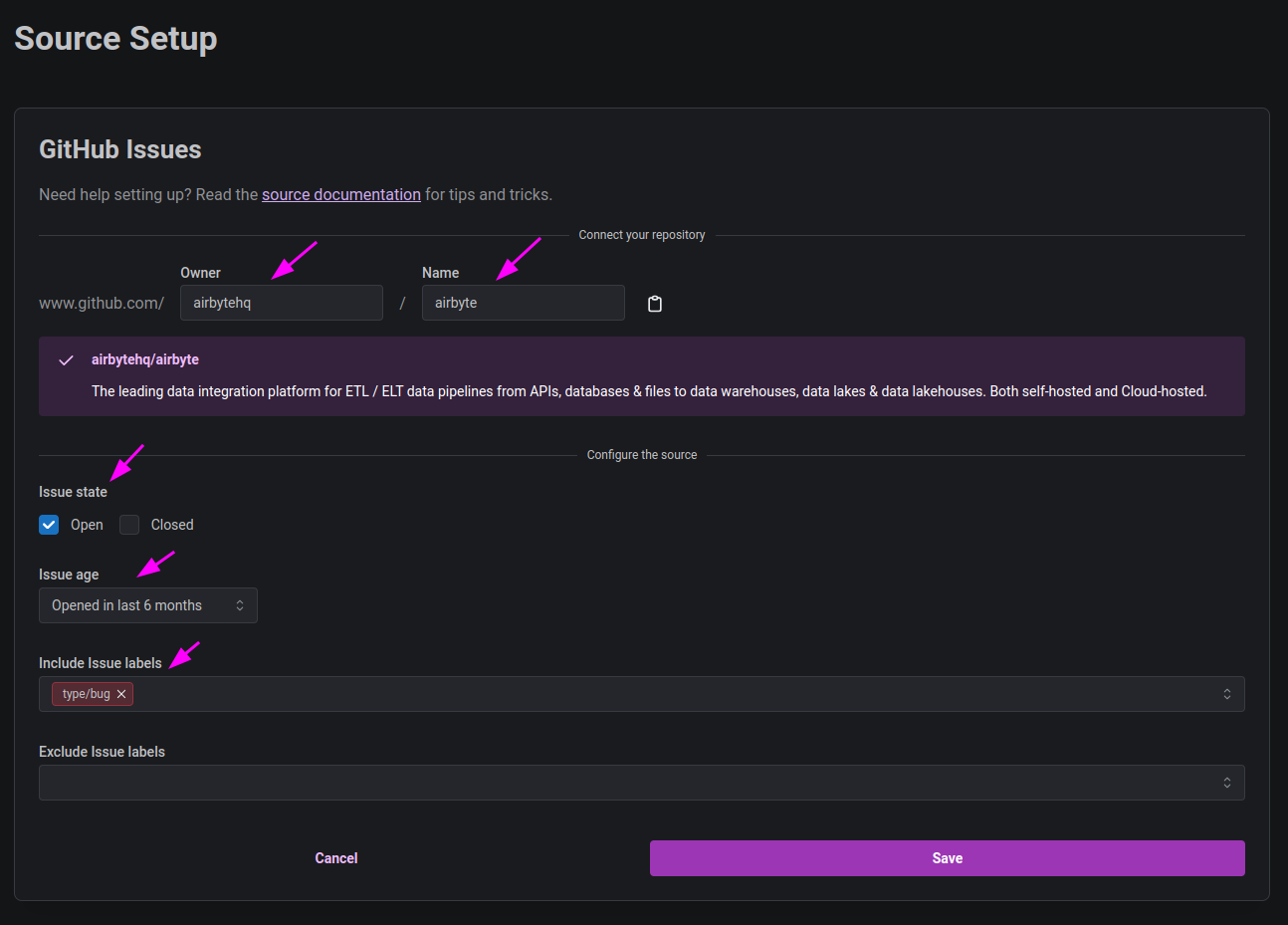1288x925 pixels.
Task: Click the Issue age label
Action: point(69,575)
